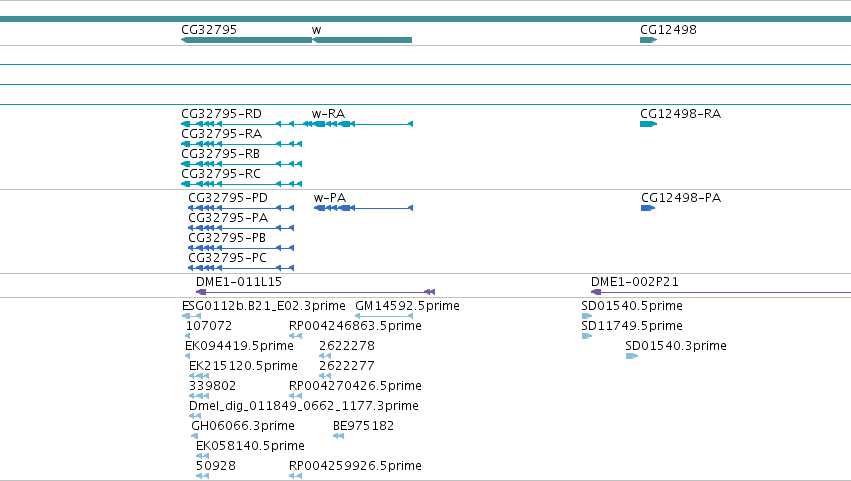This screenshot has height=481, width=851.
Task: Click the CG32795 gene label
Action: pos(209,30)
